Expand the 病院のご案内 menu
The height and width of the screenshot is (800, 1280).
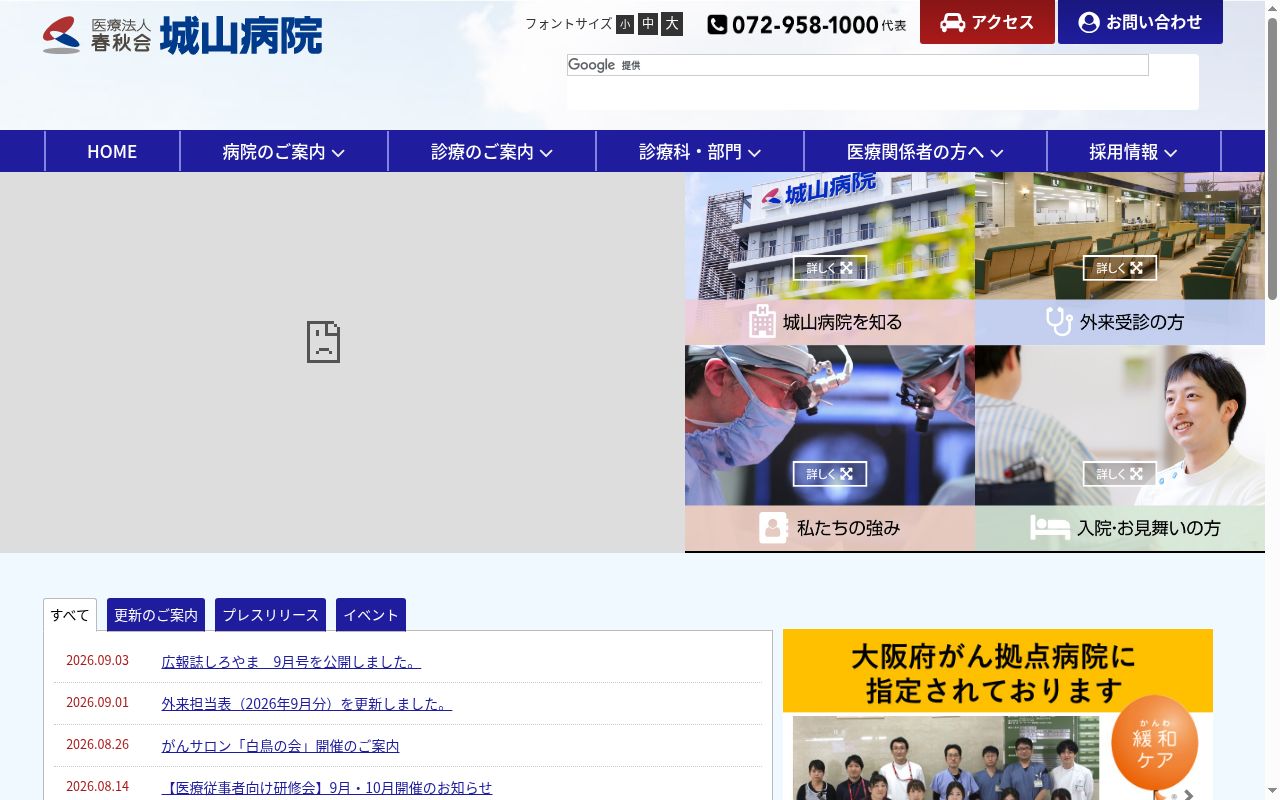[x=284, y=151]
